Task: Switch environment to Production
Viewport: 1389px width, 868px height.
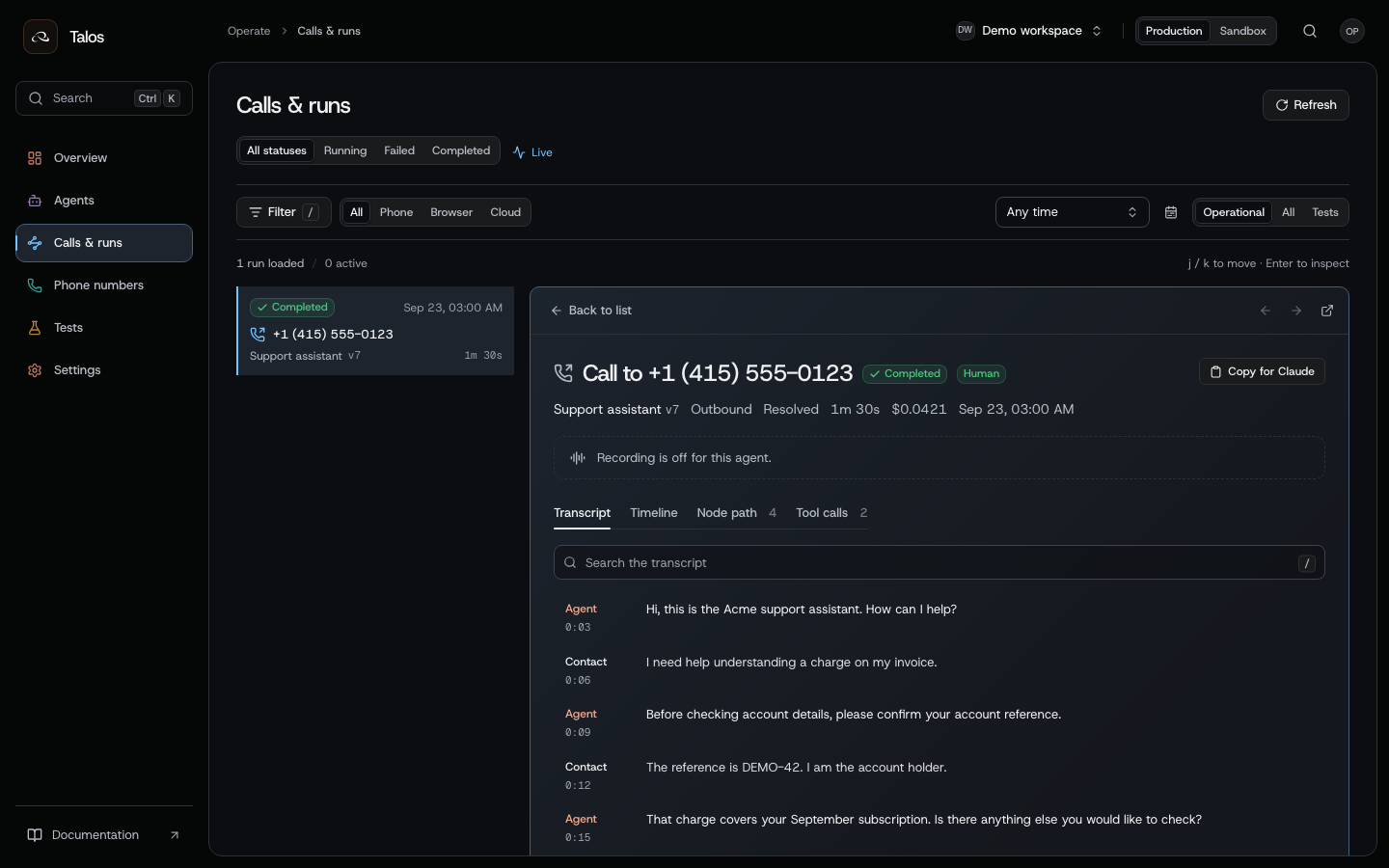Action: (1174, 31)
